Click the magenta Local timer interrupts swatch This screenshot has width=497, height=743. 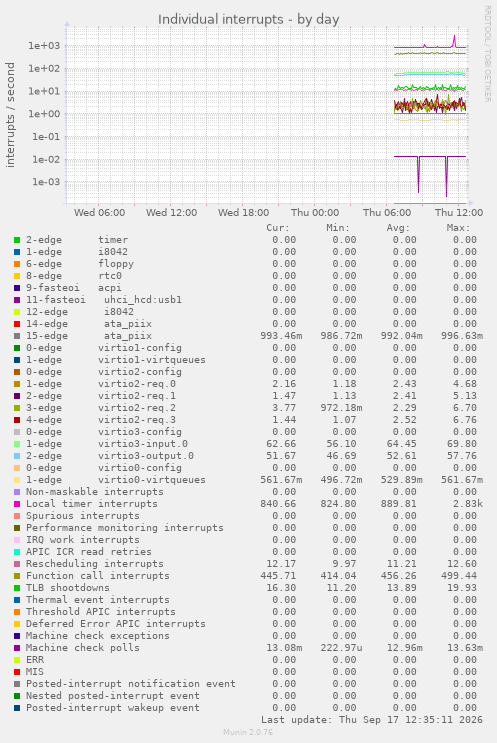[x=17, y=504]
